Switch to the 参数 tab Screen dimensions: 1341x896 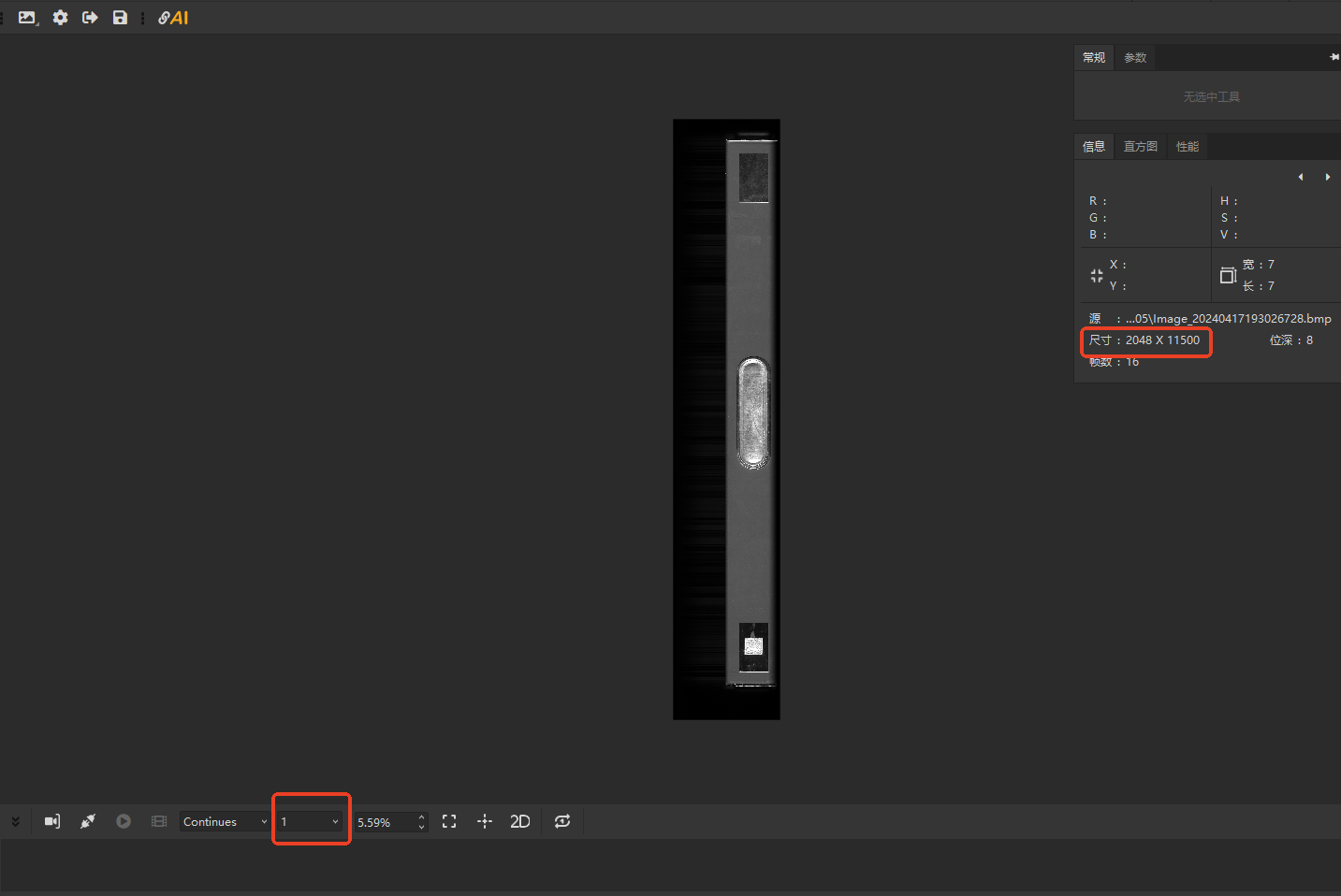point(1135,58)
